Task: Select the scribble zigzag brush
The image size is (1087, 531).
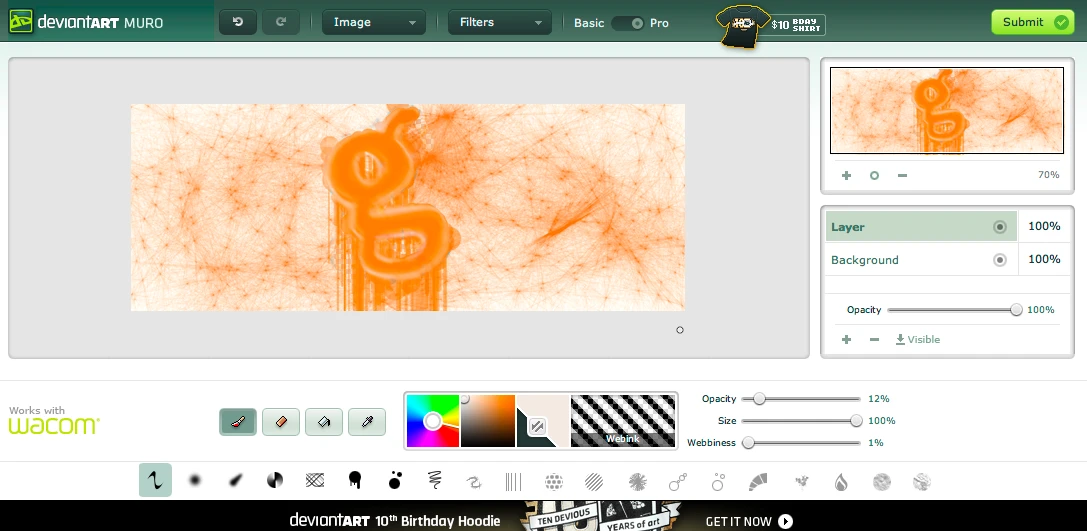Action: pyautogui.click(x=435, y=480)
